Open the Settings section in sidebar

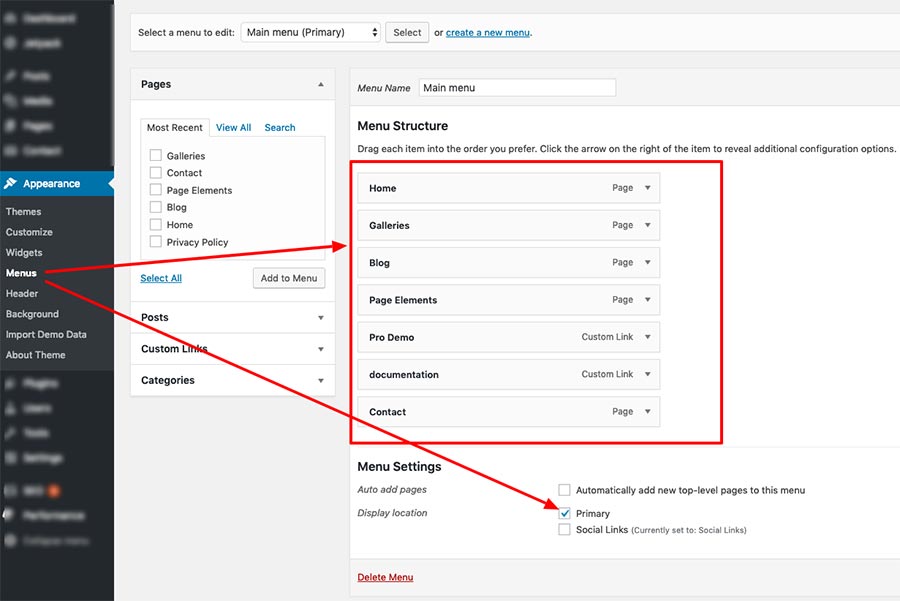[40, 458]
